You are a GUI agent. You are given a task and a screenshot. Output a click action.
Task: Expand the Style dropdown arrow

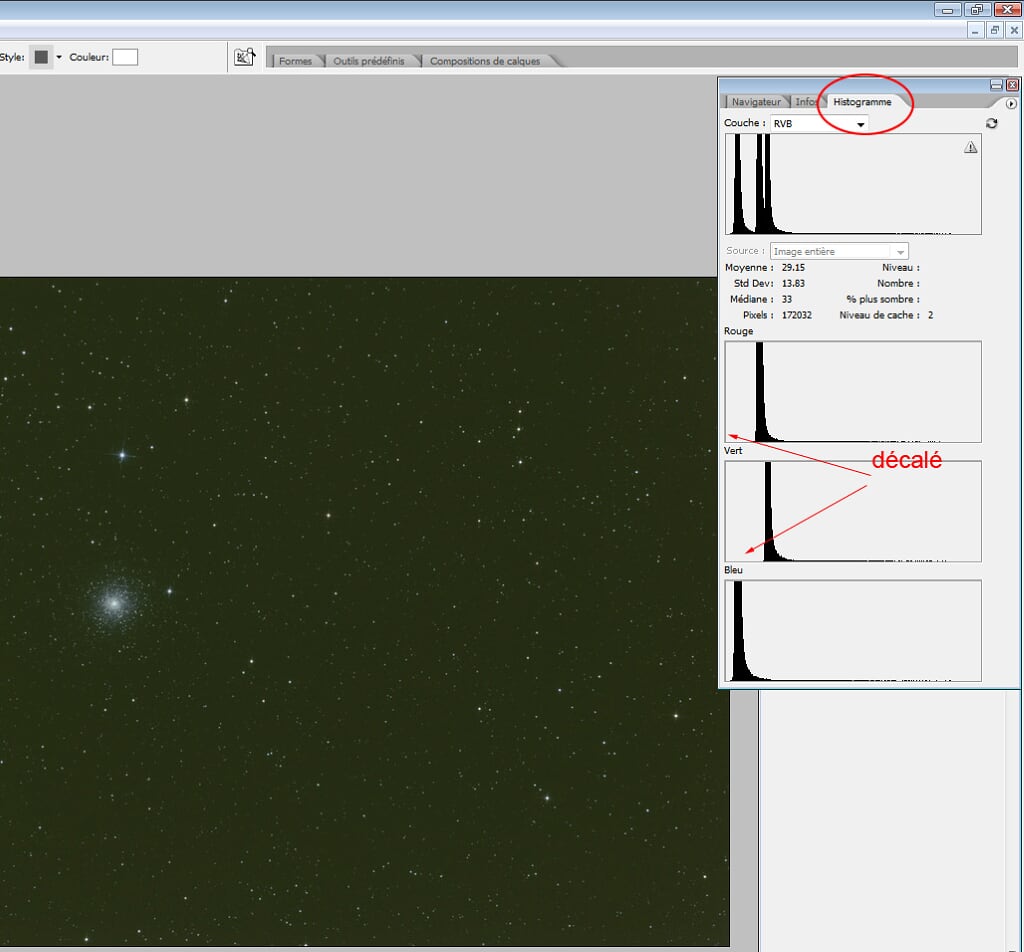(x=59, y=57)
